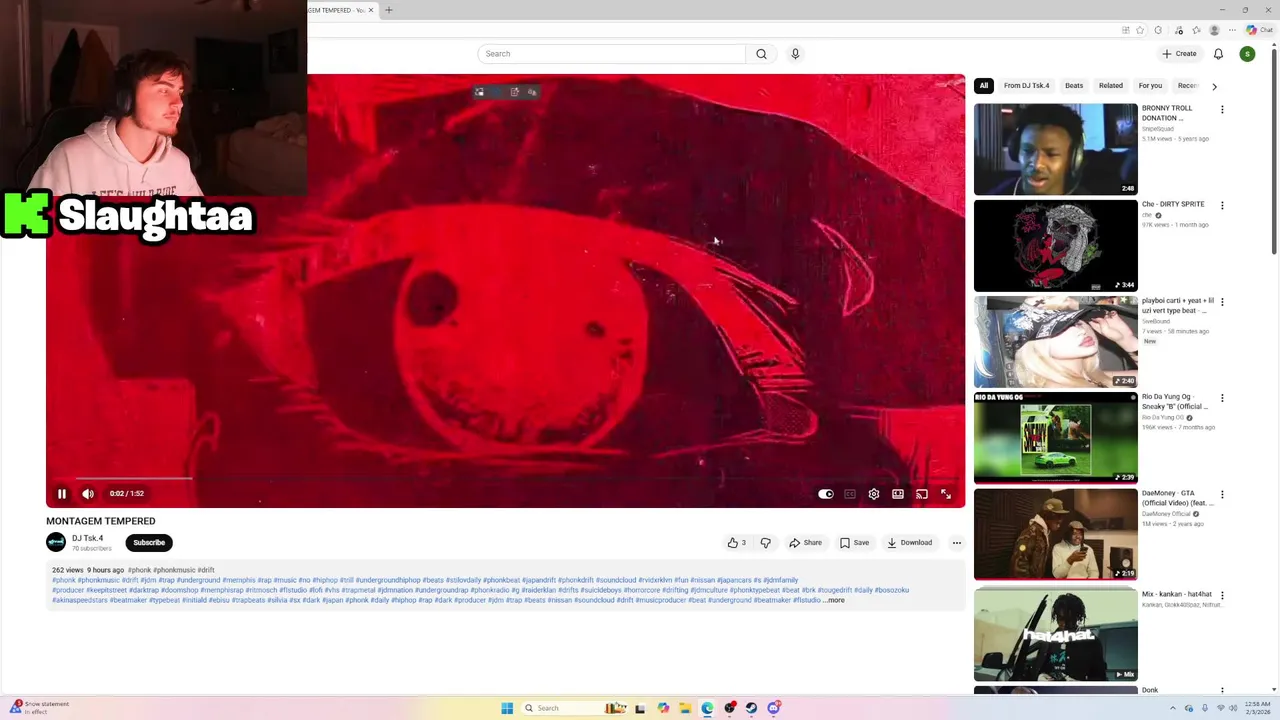The width and height of the screenshot is (1280, 720).
Task: Toggle the autoplay switch in player
Action: coord(826,494)
